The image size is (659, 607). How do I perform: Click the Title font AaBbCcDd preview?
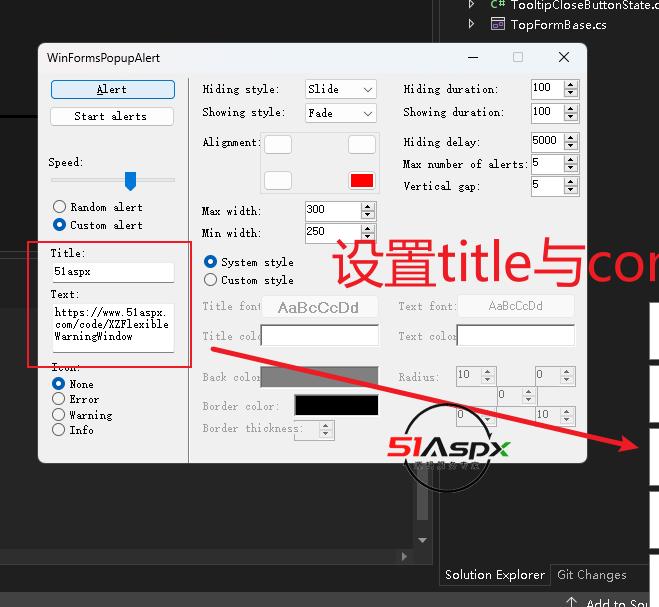pyautogui.click(x=319, y=307)
